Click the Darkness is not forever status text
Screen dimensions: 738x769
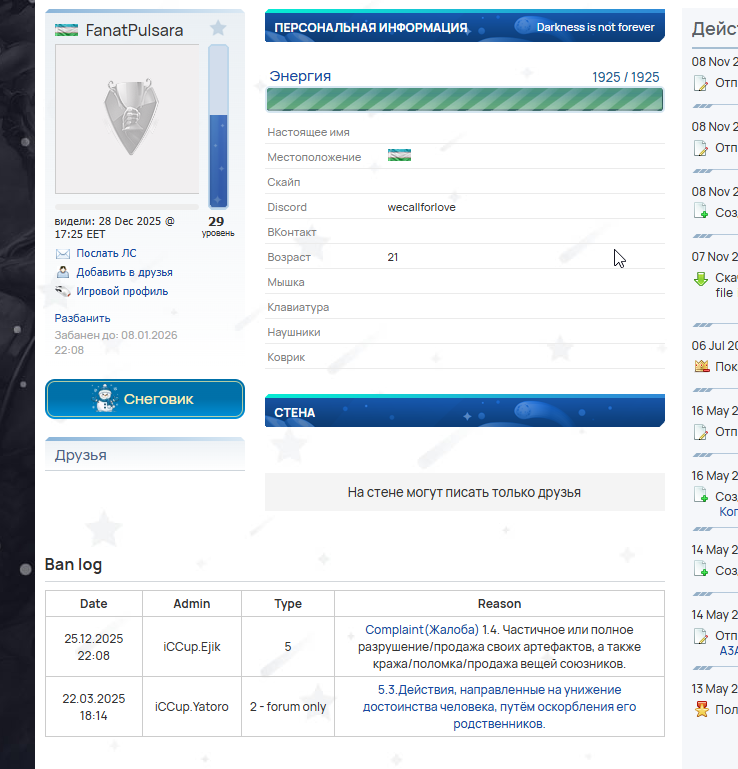click(x=595, y=27)
